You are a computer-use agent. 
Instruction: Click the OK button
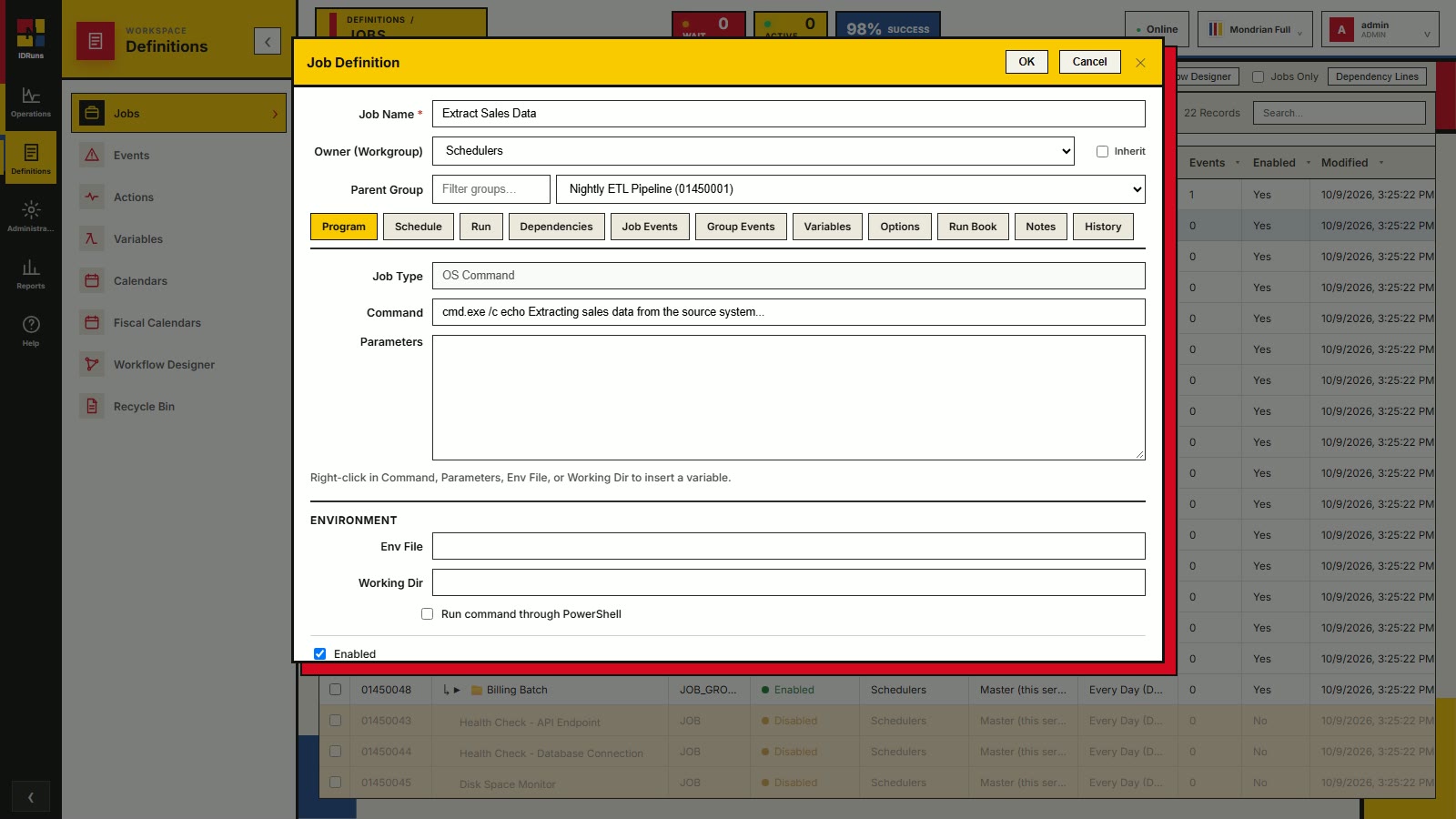point(1026,62)
